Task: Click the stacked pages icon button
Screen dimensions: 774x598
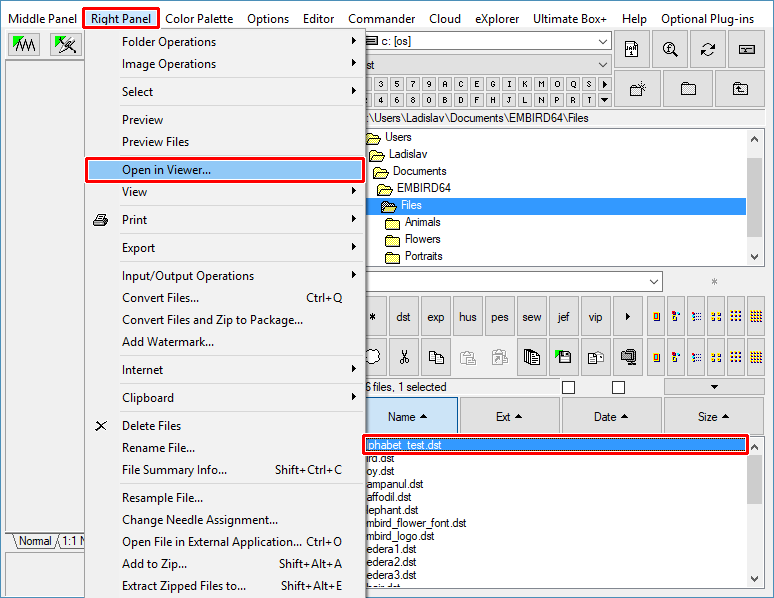Action: (532, 357)
